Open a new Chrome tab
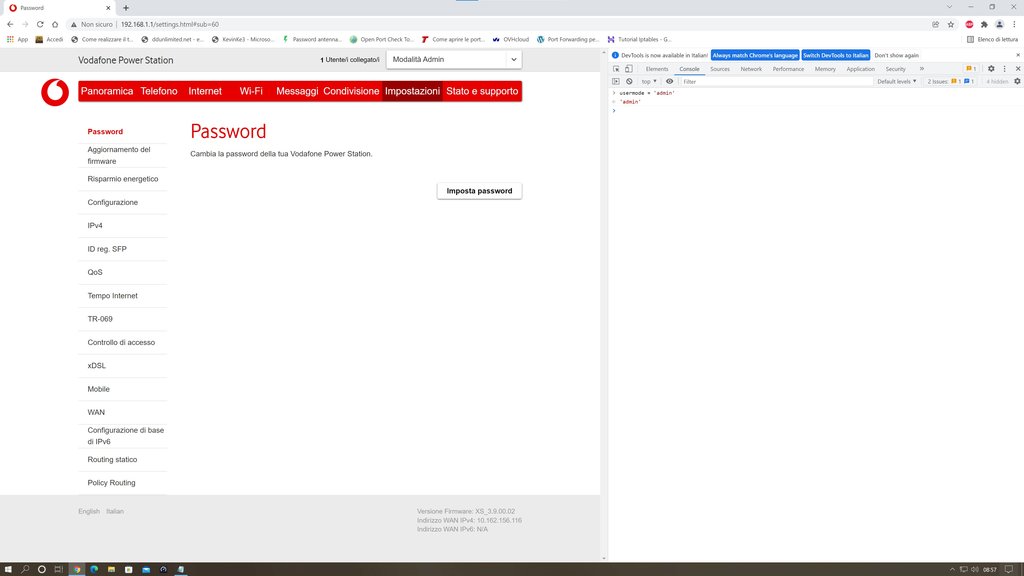This screenshot has width=1024, height=576. (126, 8)
